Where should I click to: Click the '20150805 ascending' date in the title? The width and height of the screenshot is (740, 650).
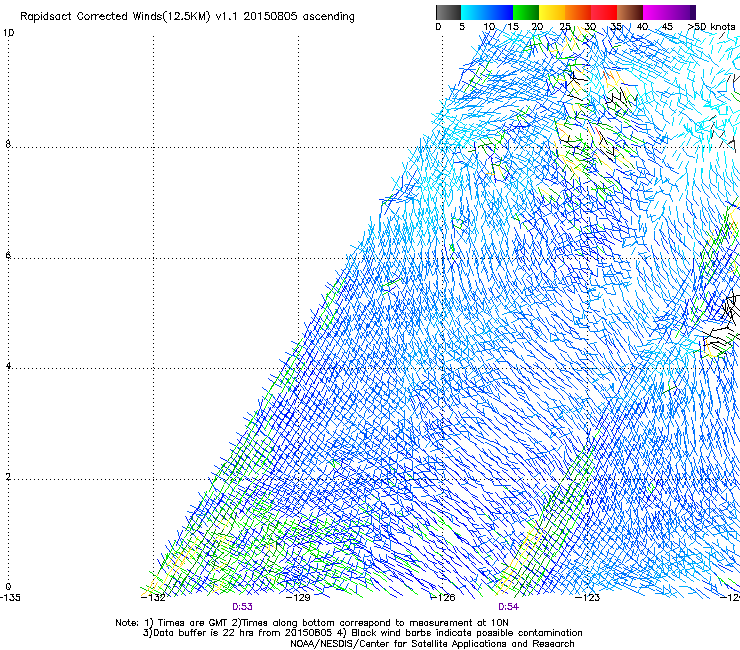[x=299, y=17]
